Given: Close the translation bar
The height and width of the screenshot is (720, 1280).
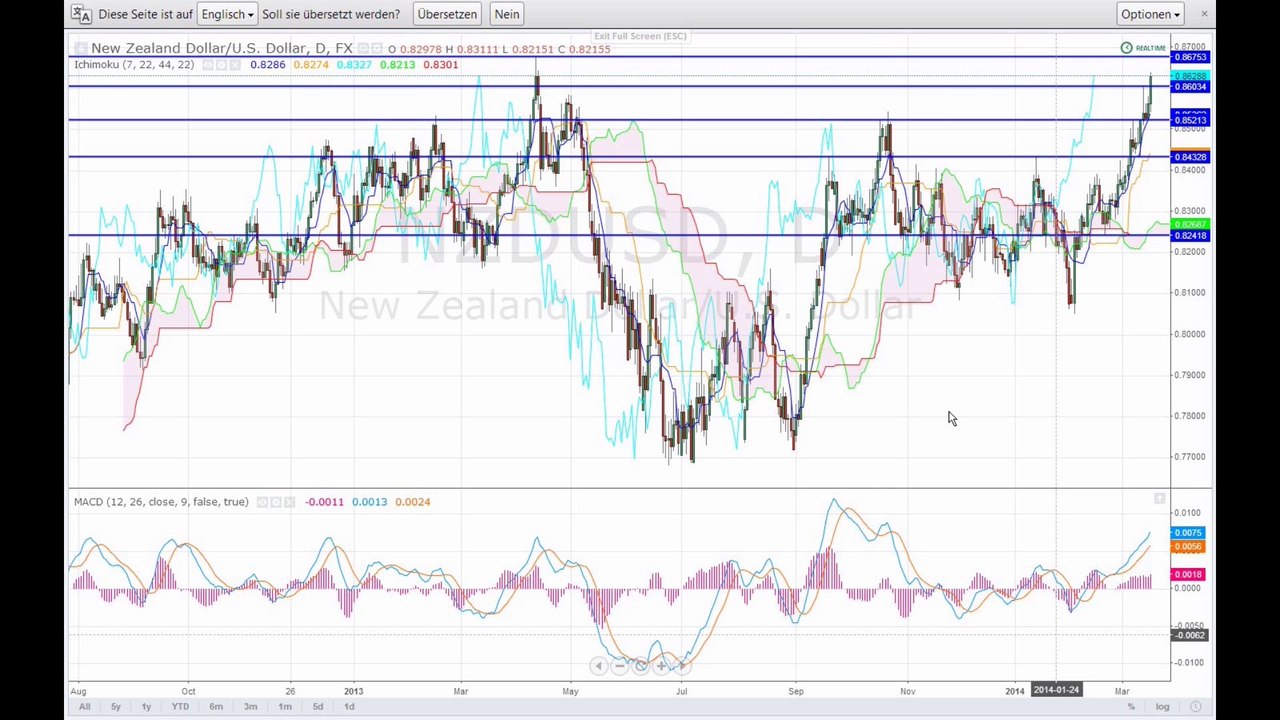Looking at the screenshot, I should (x=1204, y=13).
